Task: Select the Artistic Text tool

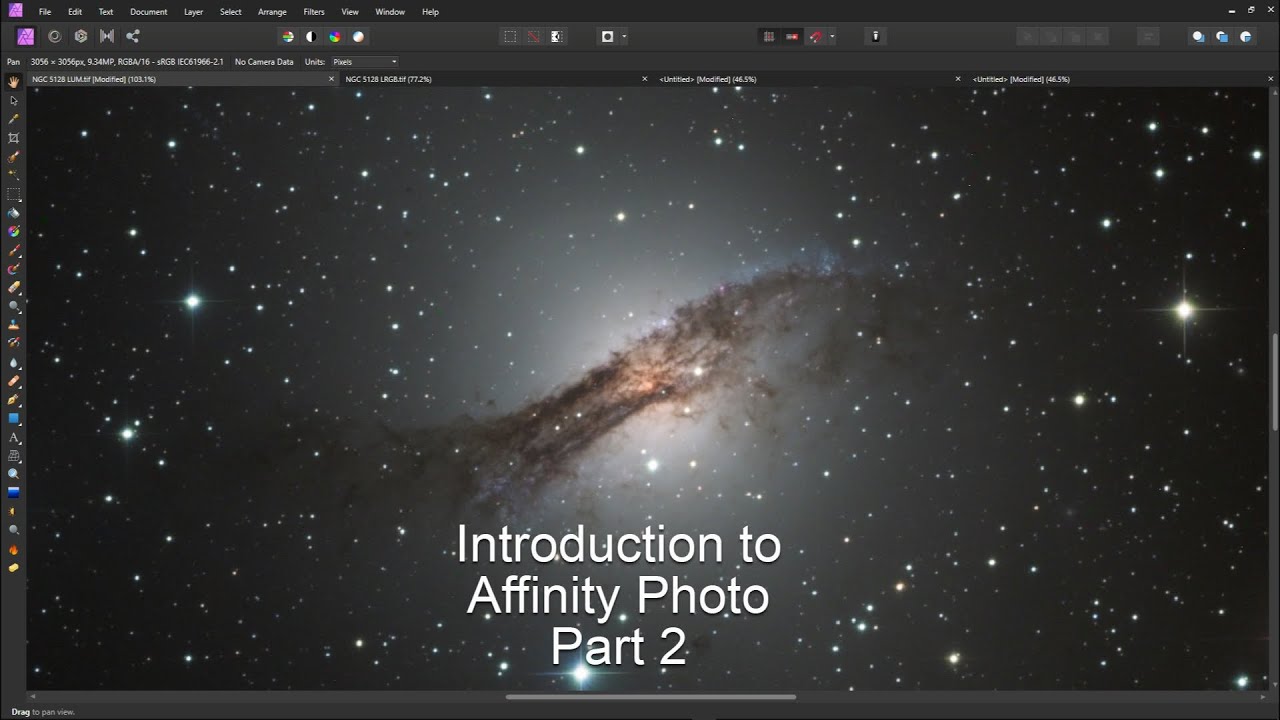Action: coord(14,437)
